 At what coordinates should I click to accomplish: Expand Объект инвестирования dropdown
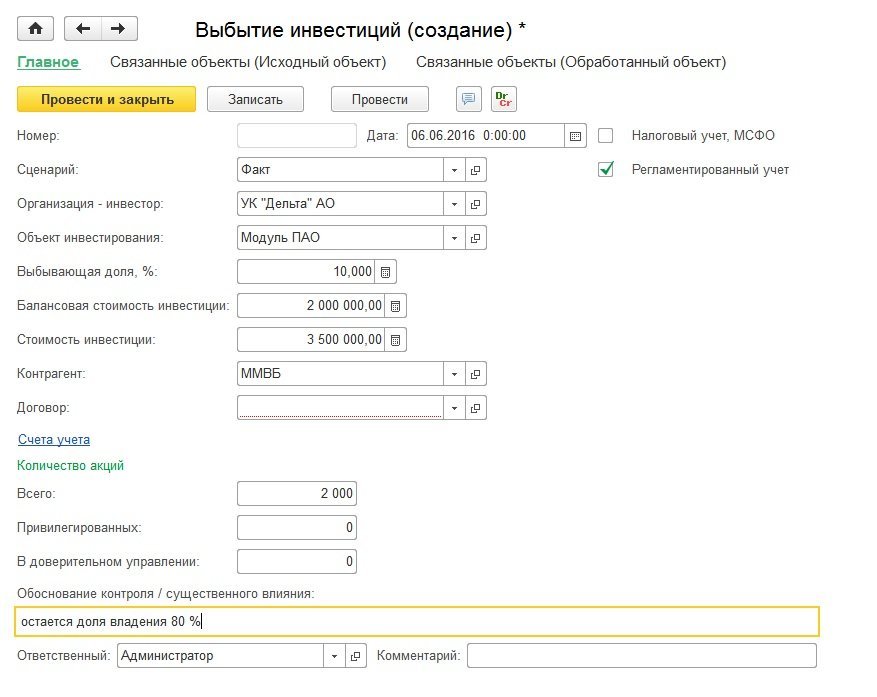click(454, 238)
